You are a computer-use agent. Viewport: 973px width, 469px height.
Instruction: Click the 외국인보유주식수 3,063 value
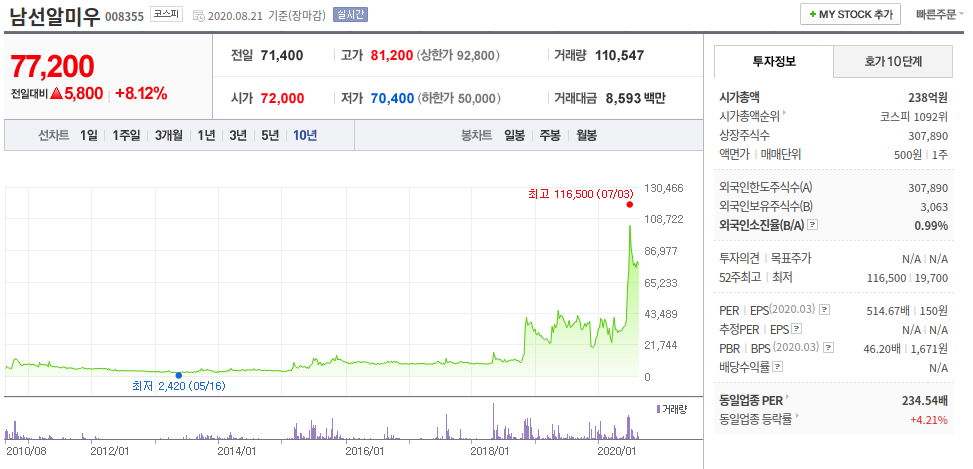[934, 207]
